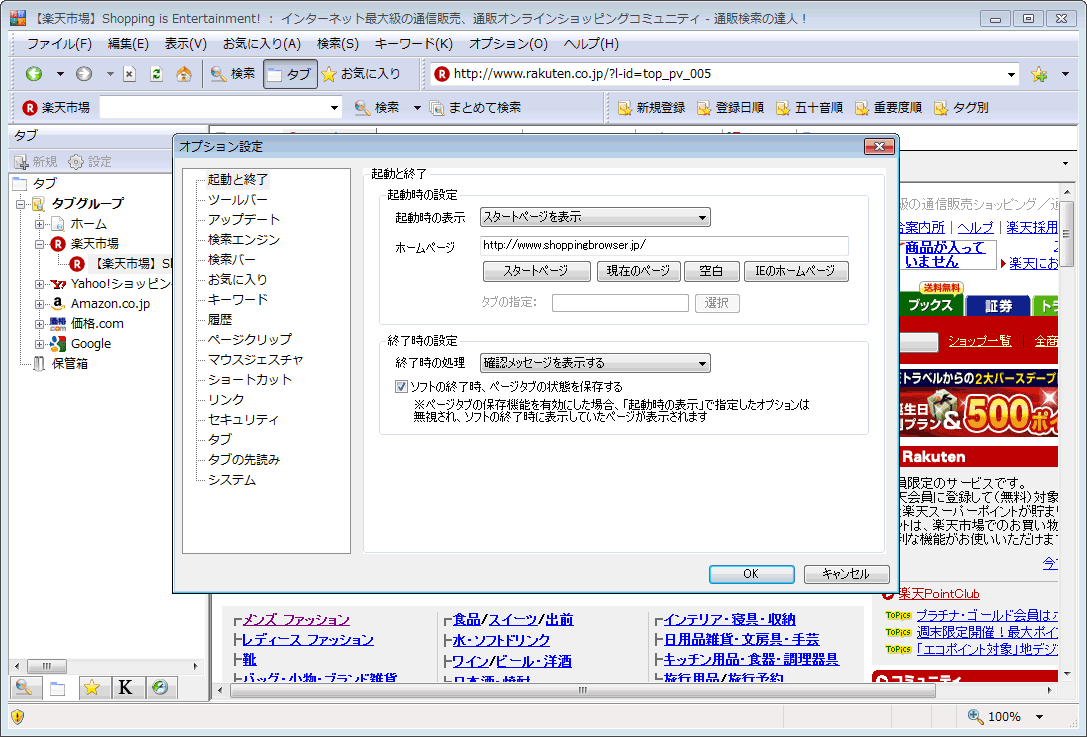Click the スタートページ button
The width and height of the screenshot is (1087, 737).
click(x=537, y=271)
